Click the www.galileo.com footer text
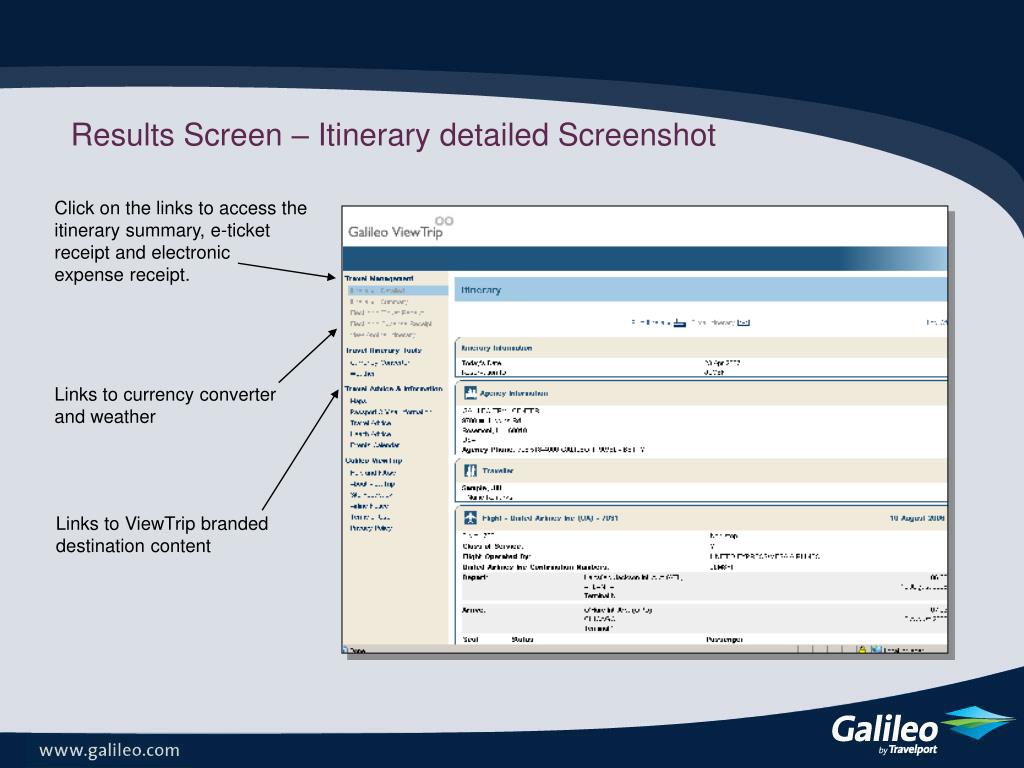 [109, 750]
